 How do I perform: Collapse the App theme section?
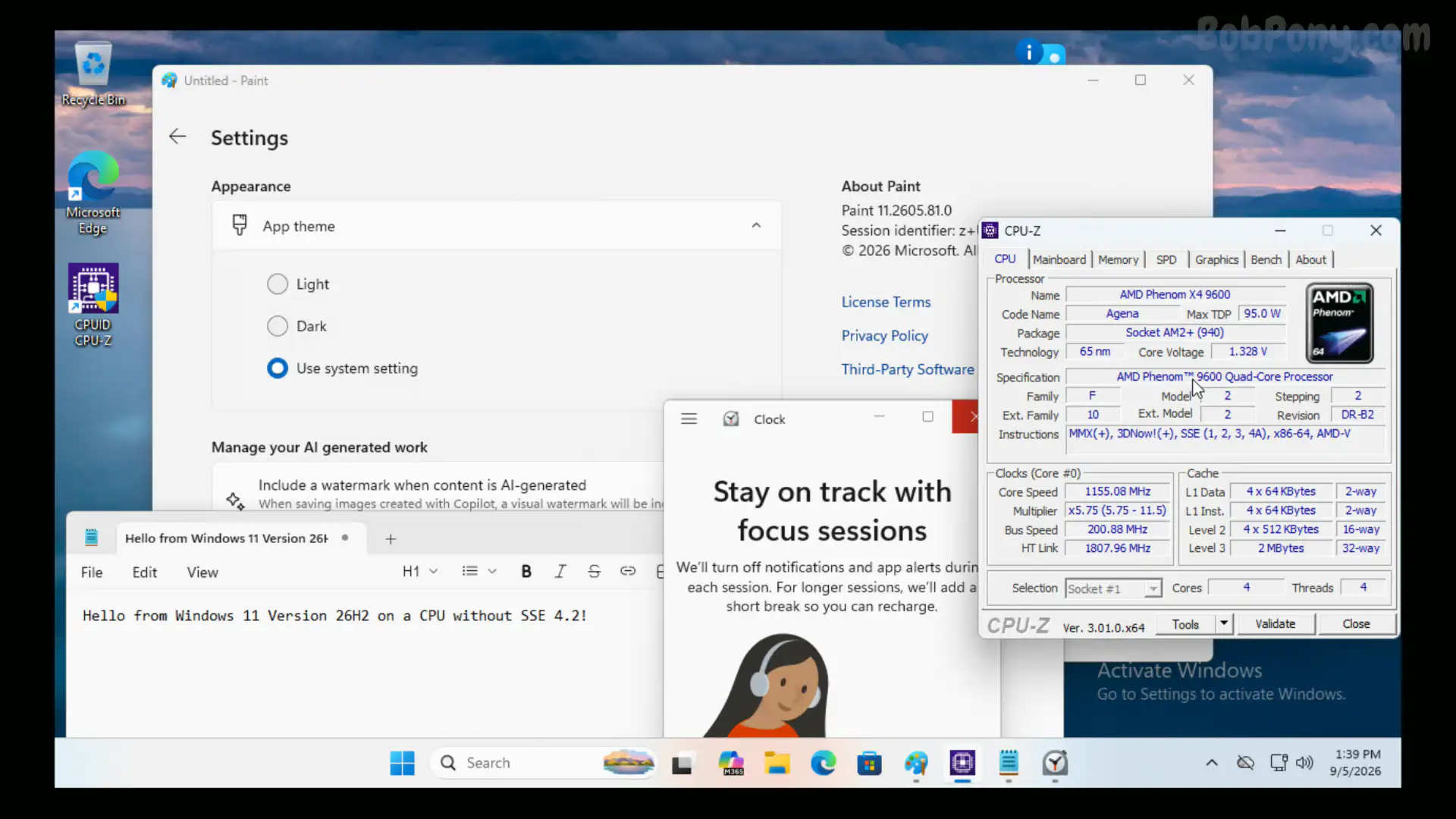coord(756,225)
